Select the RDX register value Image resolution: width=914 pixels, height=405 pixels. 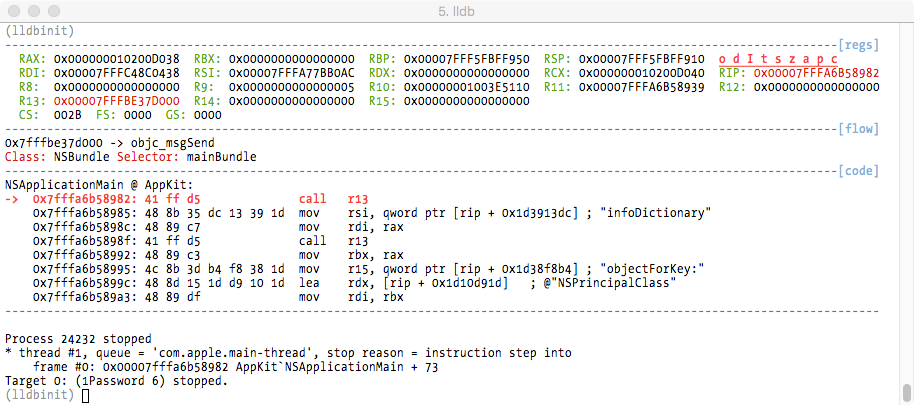pyautogui.click(x=466, y=73)
